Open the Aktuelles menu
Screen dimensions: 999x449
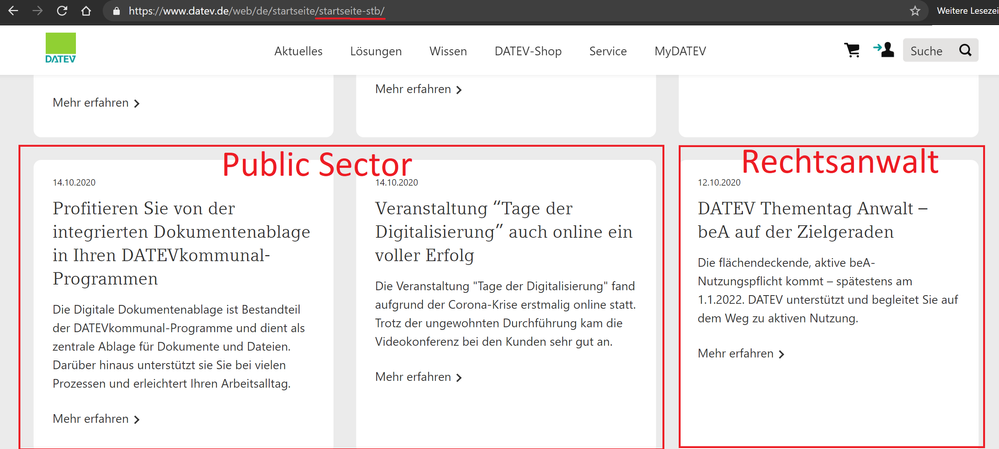coord(298,51)
